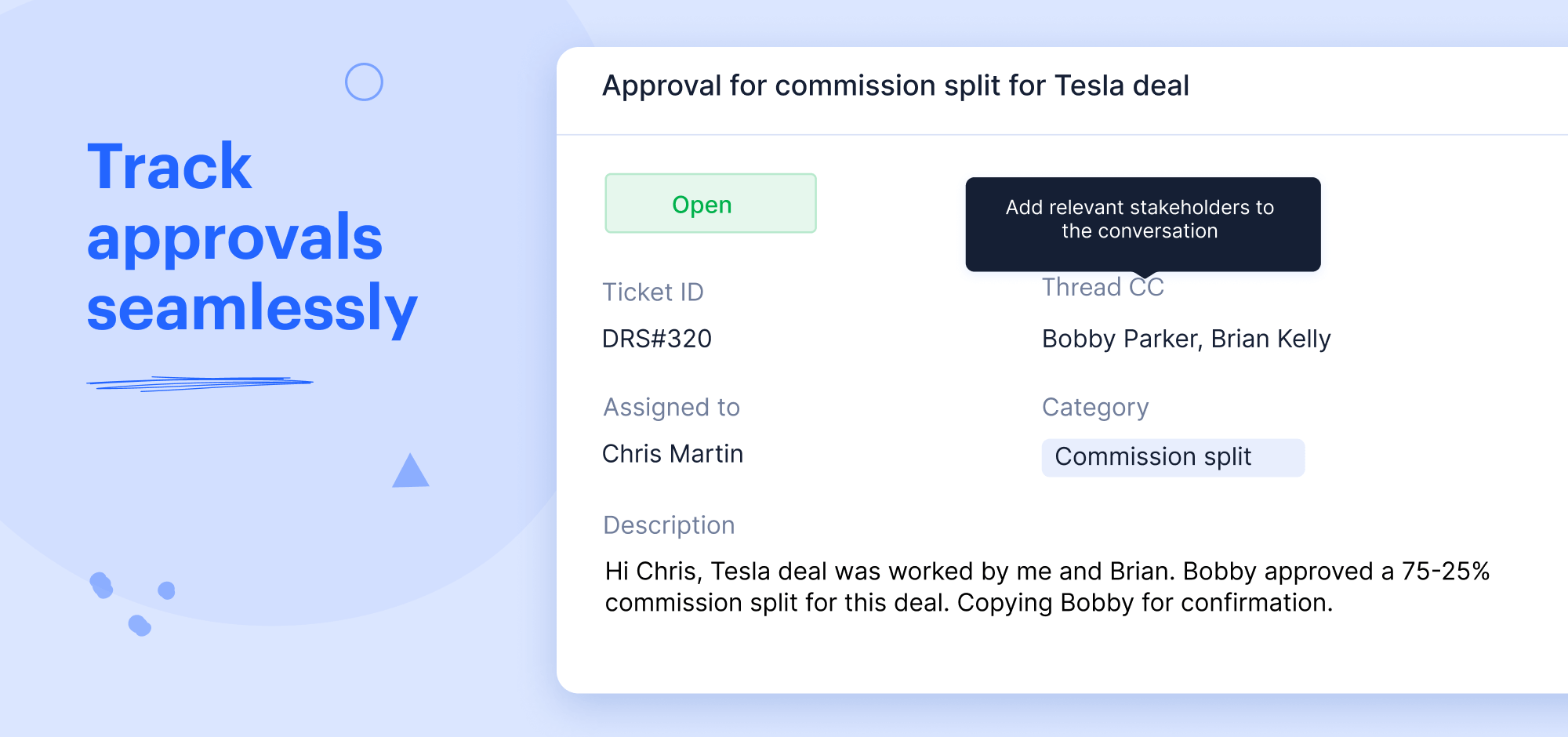Screen dimensions: 1568x737
Task: Click the green Open status button
Action: pos(710,203)
